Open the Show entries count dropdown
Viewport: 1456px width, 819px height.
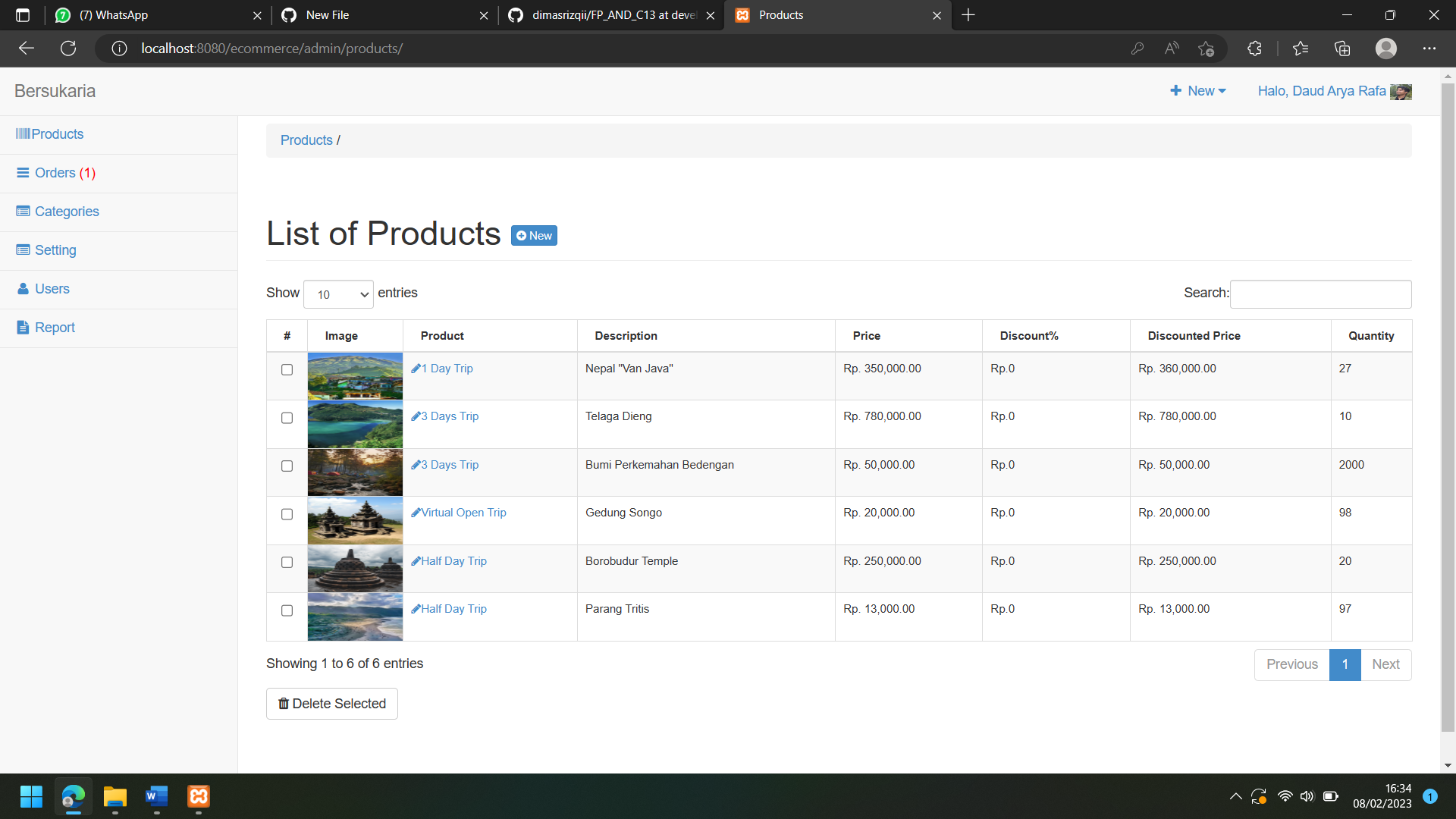338,294
